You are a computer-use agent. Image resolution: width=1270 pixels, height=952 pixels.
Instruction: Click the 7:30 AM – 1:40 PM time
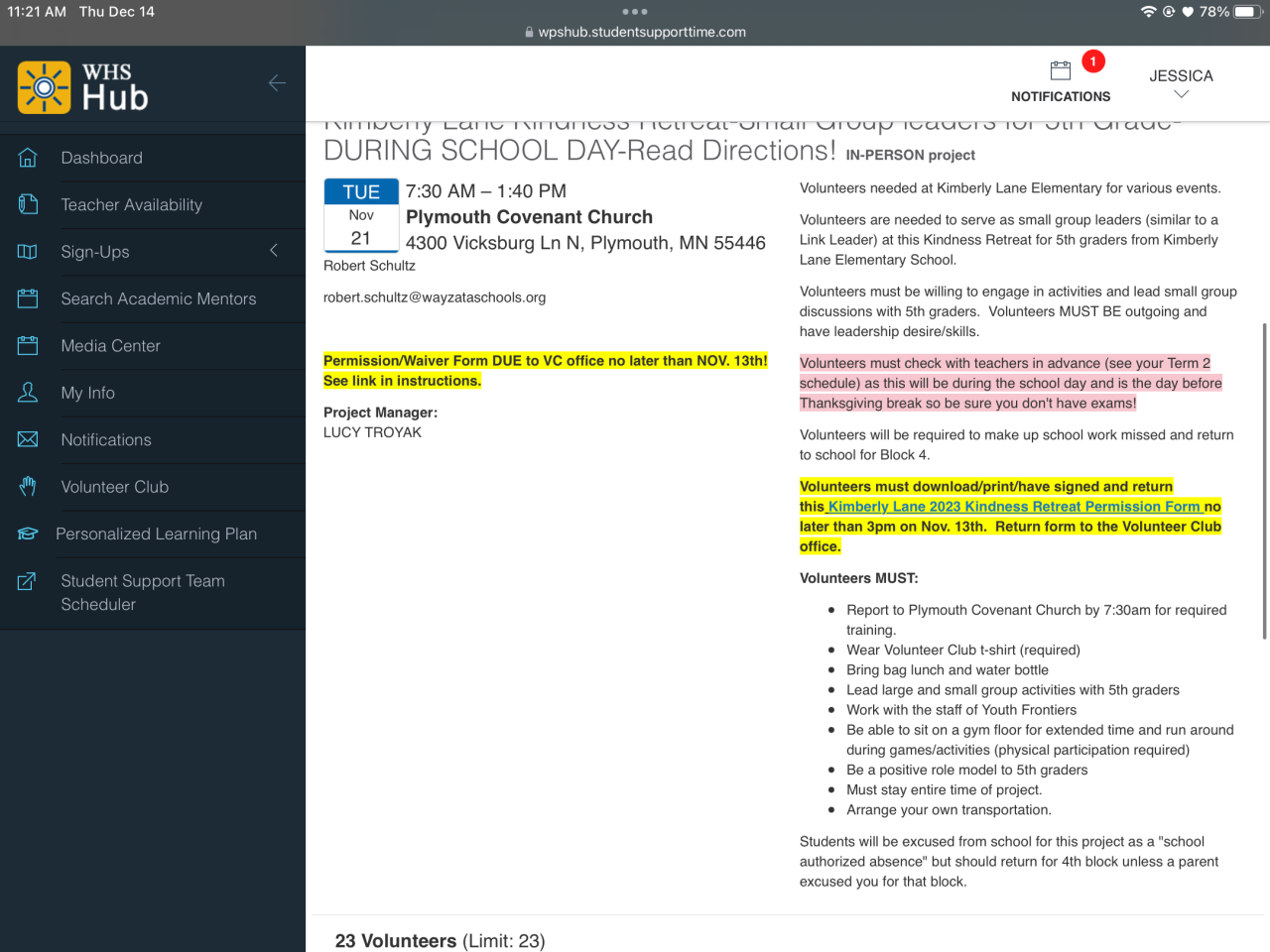[486, 191]
